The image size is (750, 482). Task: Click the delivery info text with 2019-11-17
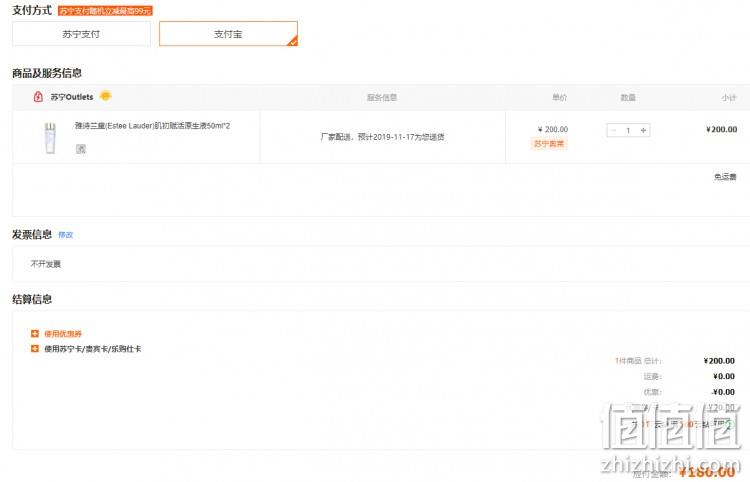point(382,137)
